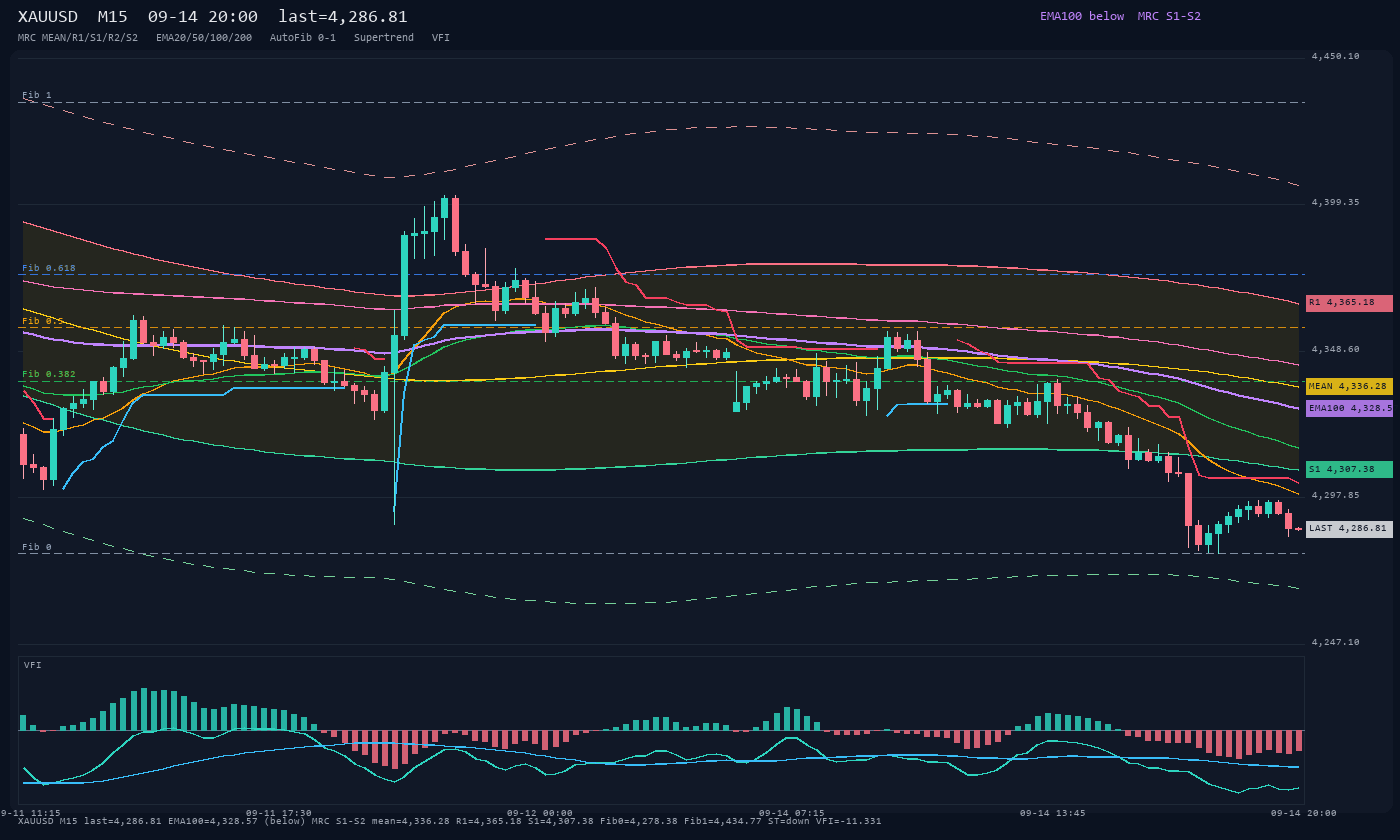This screenshot has width=1400, height=840.
Task: Click the LAST 4,286.81 price tag
Action: [1349, 529]
